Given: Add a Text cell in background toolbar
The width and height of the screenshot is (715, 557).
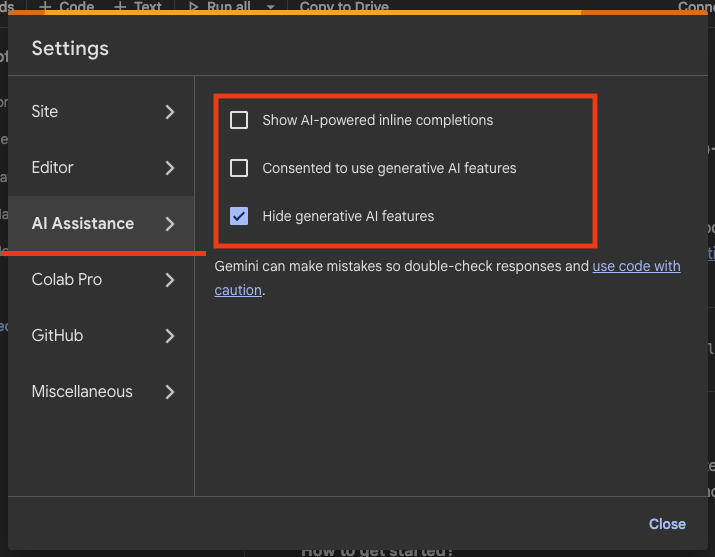Looking at the screenshot, I should [138, 5].
